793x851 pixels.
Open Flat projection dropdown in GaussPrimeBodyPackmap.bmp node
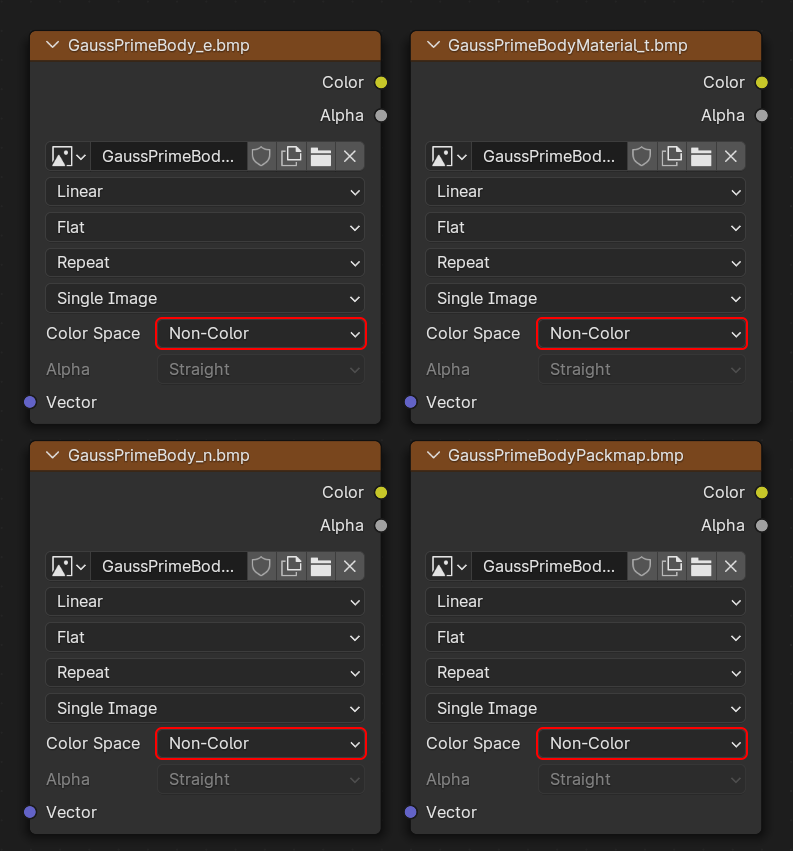pyautogui.click(x=585, y=637)
